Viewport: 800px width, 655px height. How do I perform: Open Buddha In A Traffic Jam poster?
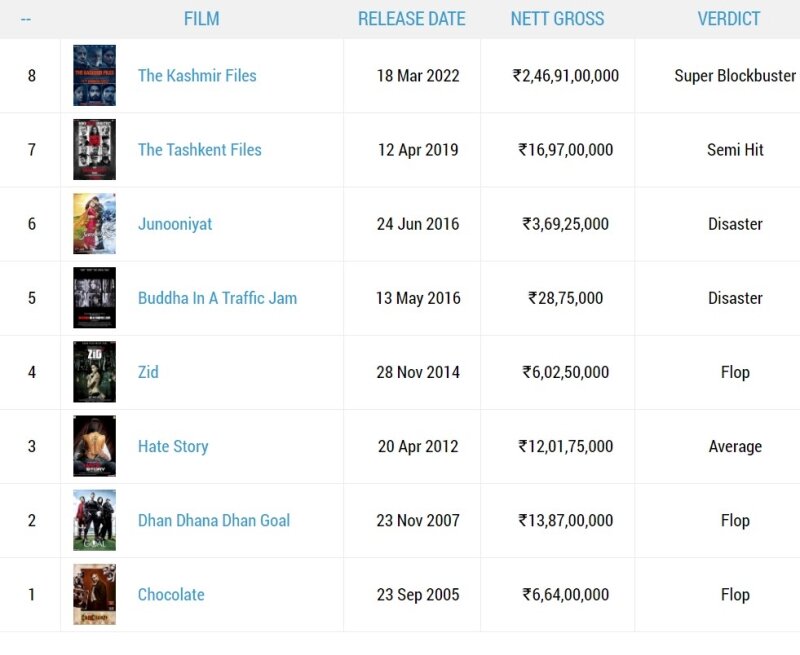click(x=94, y=298)
